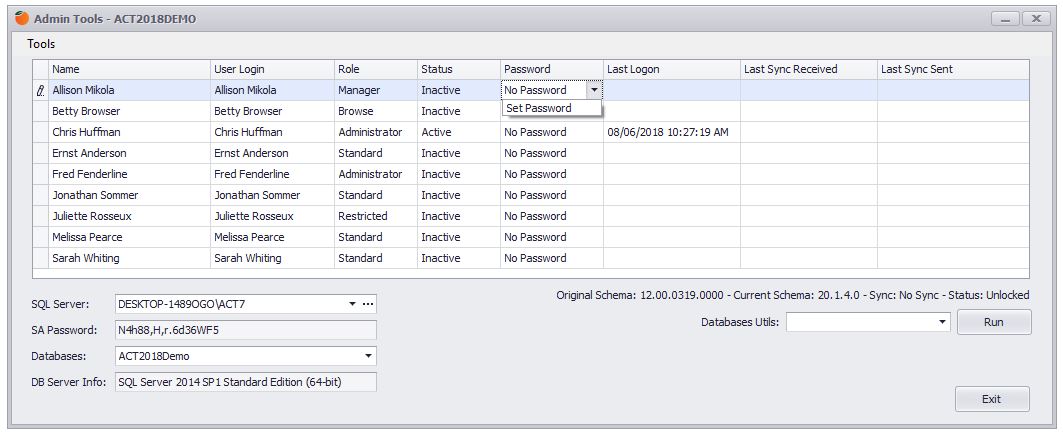The image size is (1063, 436).
Task: Select the Sarah Whiting name cell
Action: (x=129, y=258)
